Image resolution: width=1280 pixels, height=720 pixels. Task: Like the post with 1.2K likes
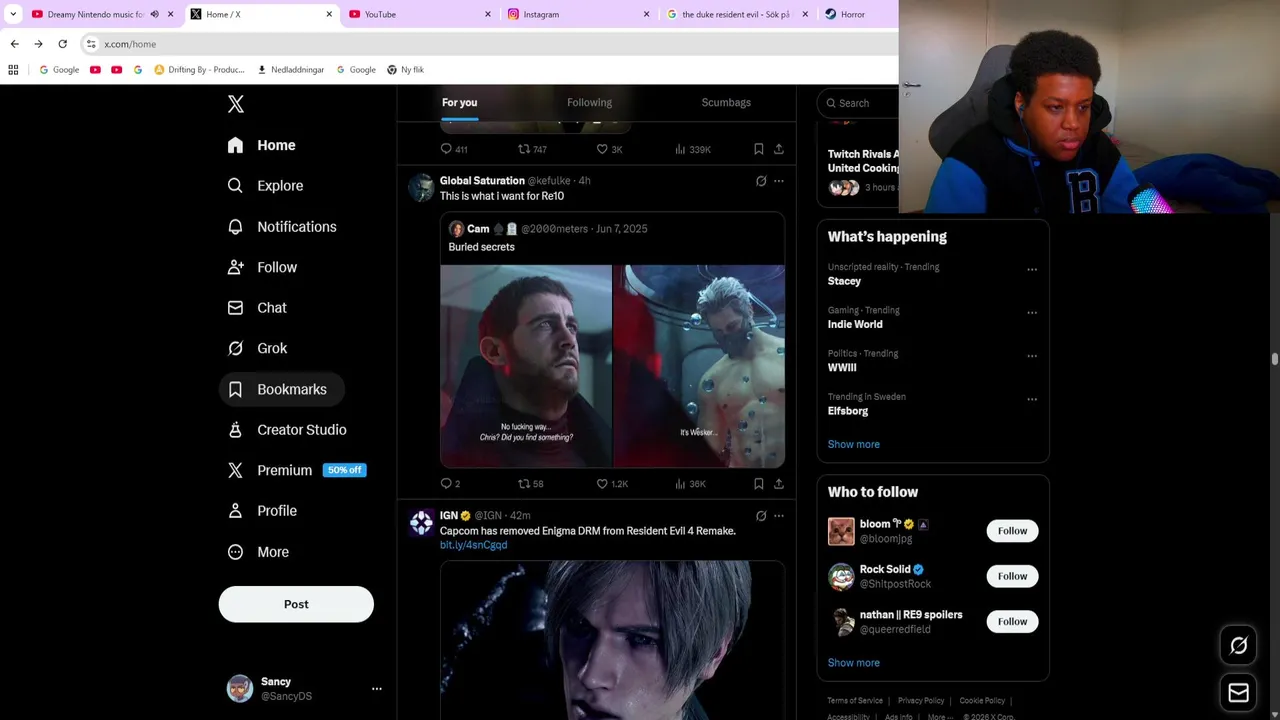coord(612,484)
